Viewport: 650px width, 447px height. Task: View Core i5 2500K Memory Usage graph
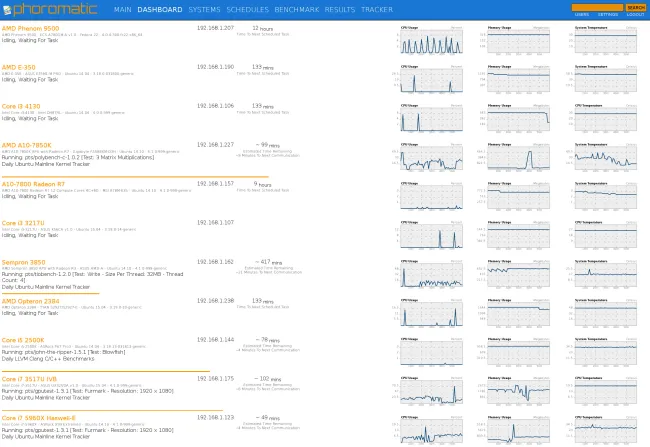tap(518, 352)
